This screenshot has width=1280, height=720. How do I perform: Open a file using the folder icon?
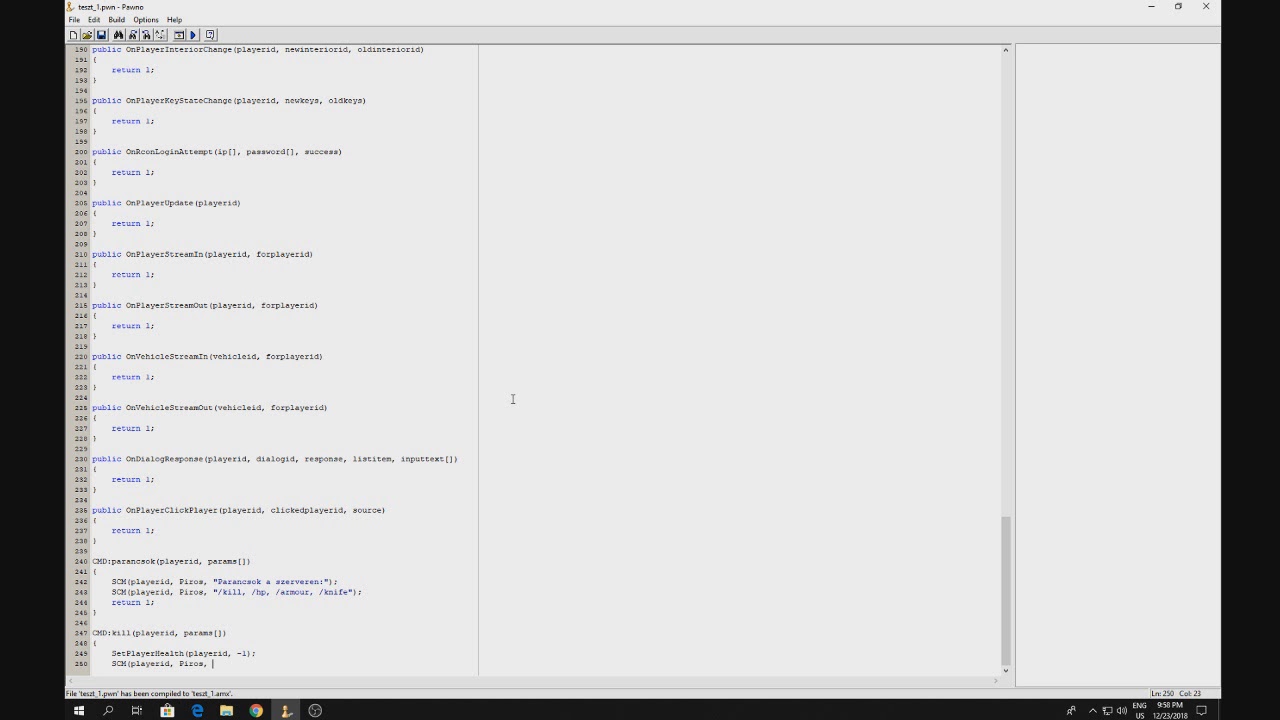tap(87, 35)
